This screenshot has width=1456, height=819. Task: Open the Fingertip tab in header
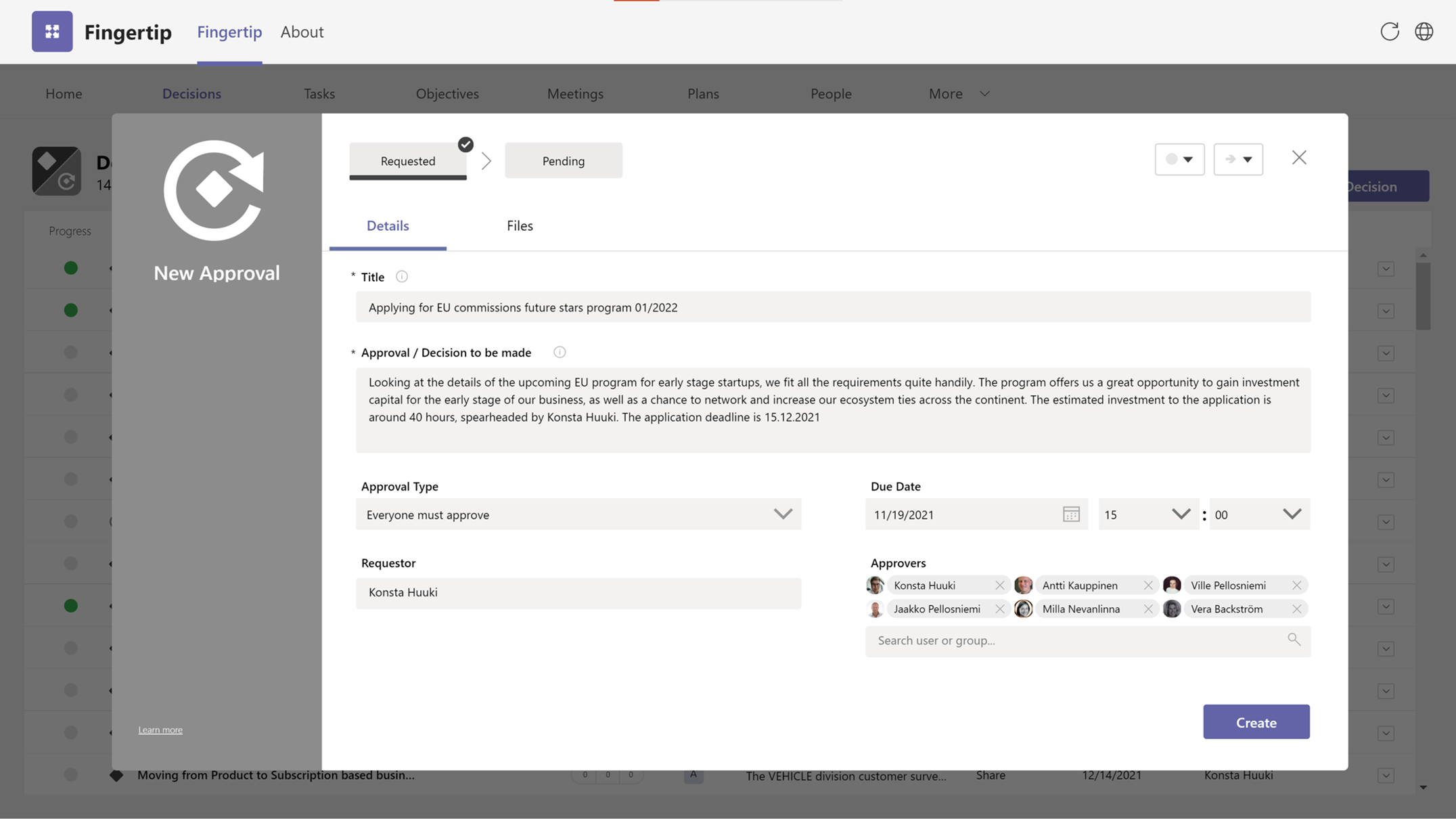click(x=229, y=32)
